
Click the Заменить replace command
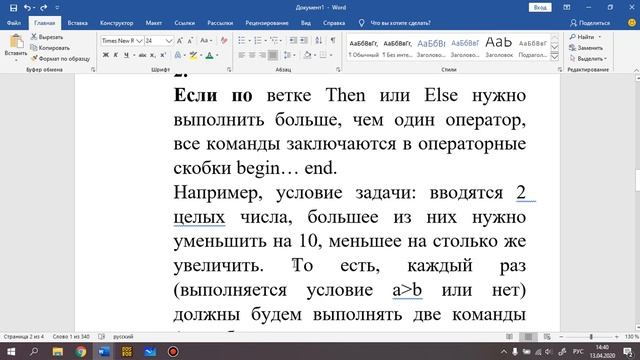point(587,48)
